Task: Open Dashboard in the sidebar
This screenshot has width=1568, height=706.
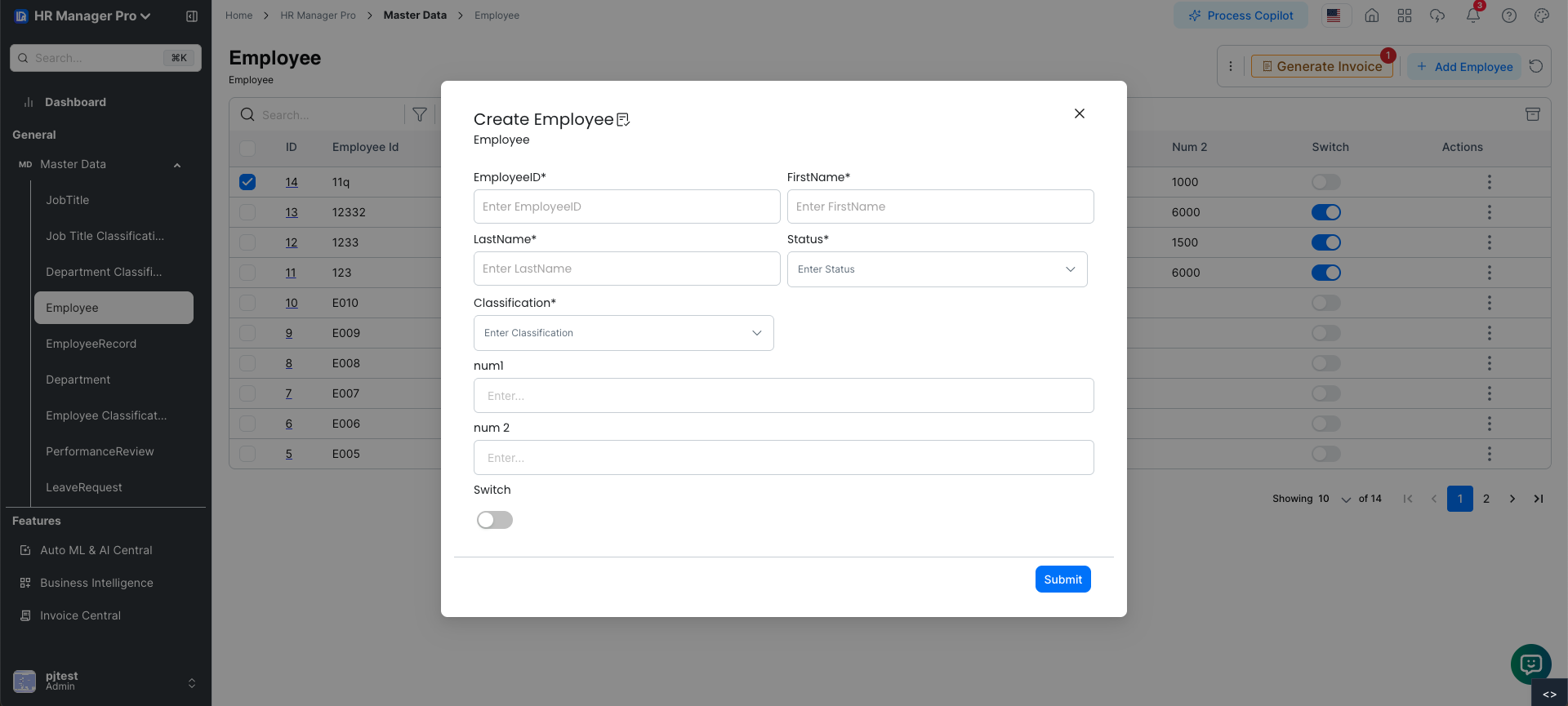Action: coord(75,102)
